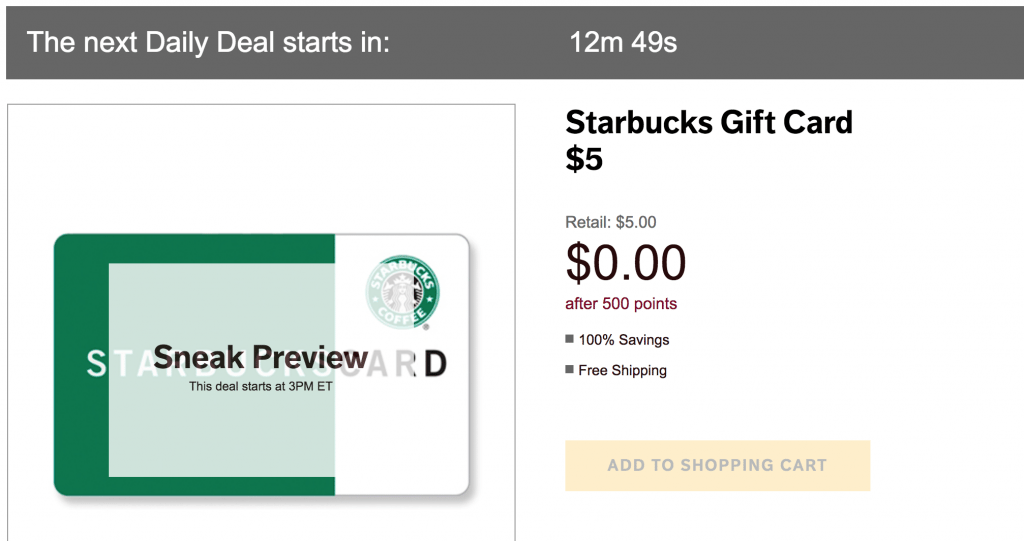This screenshot has height=541, width=1024.
Task: Click the 12m 49s countdown timer
Action: [623, 42]
